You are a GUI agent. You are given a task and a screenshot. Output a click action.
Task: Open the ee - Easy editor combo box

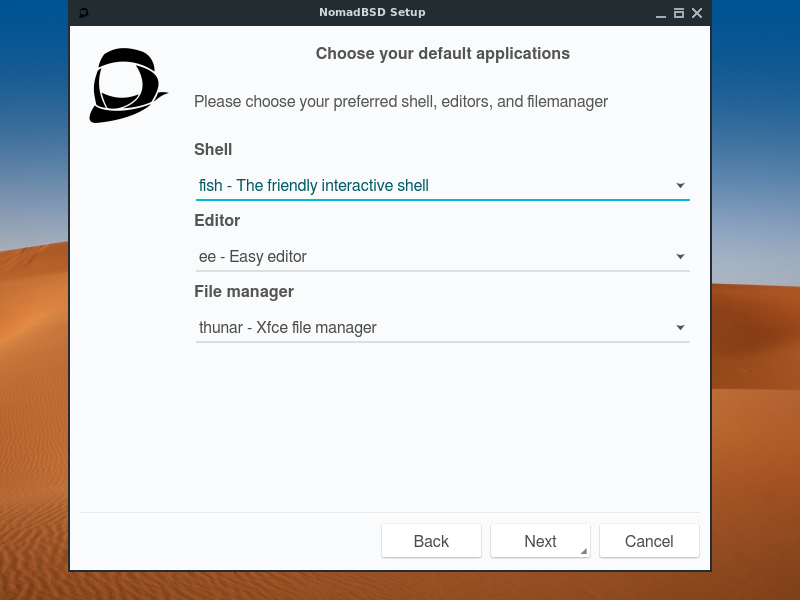click(443, 257)
